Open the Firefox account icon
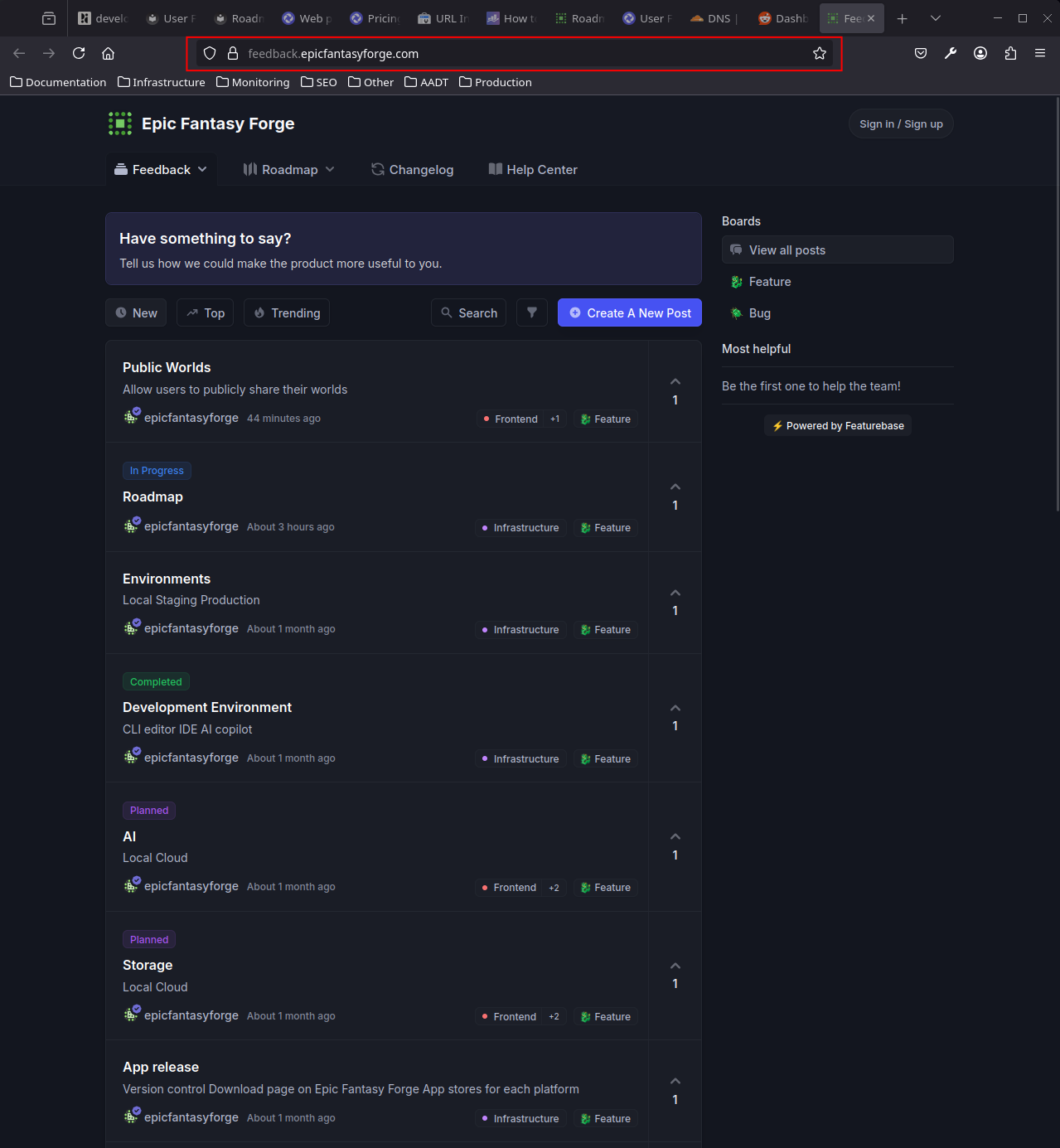Image resolution: width=1060 pixels, height=1148 pixels. [x=980, y=53]
